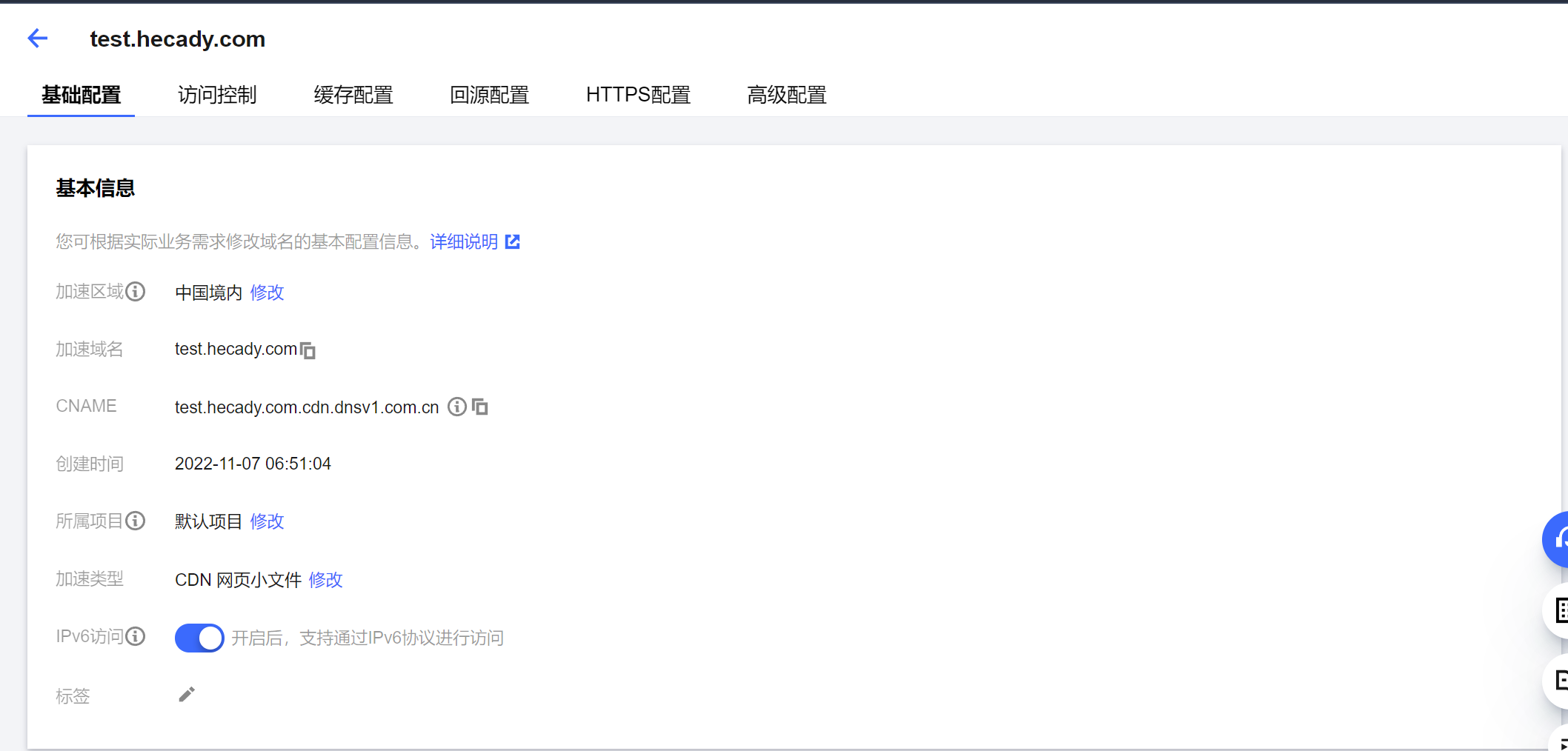Open the customer support headset widget

pos(1558,539)
